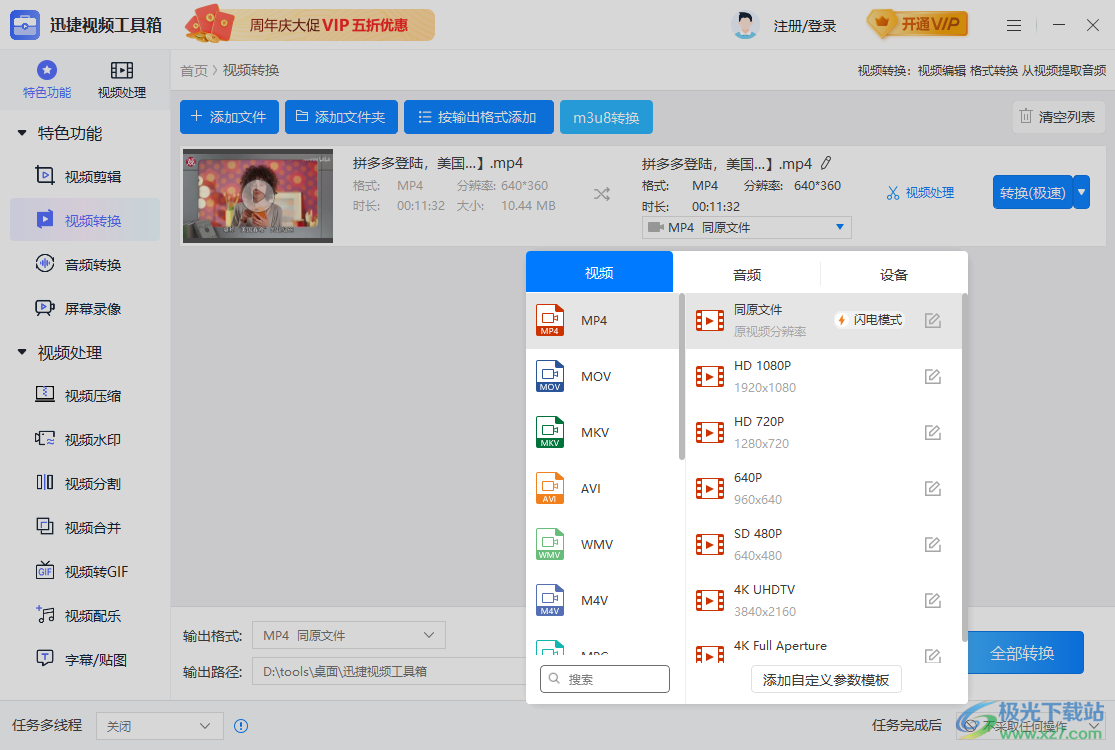Image resolution: width=1115 pixels, height=750 pixels.
Task: Toggle the 任务多线程 setting dropdown
Action: pos(159,726)
